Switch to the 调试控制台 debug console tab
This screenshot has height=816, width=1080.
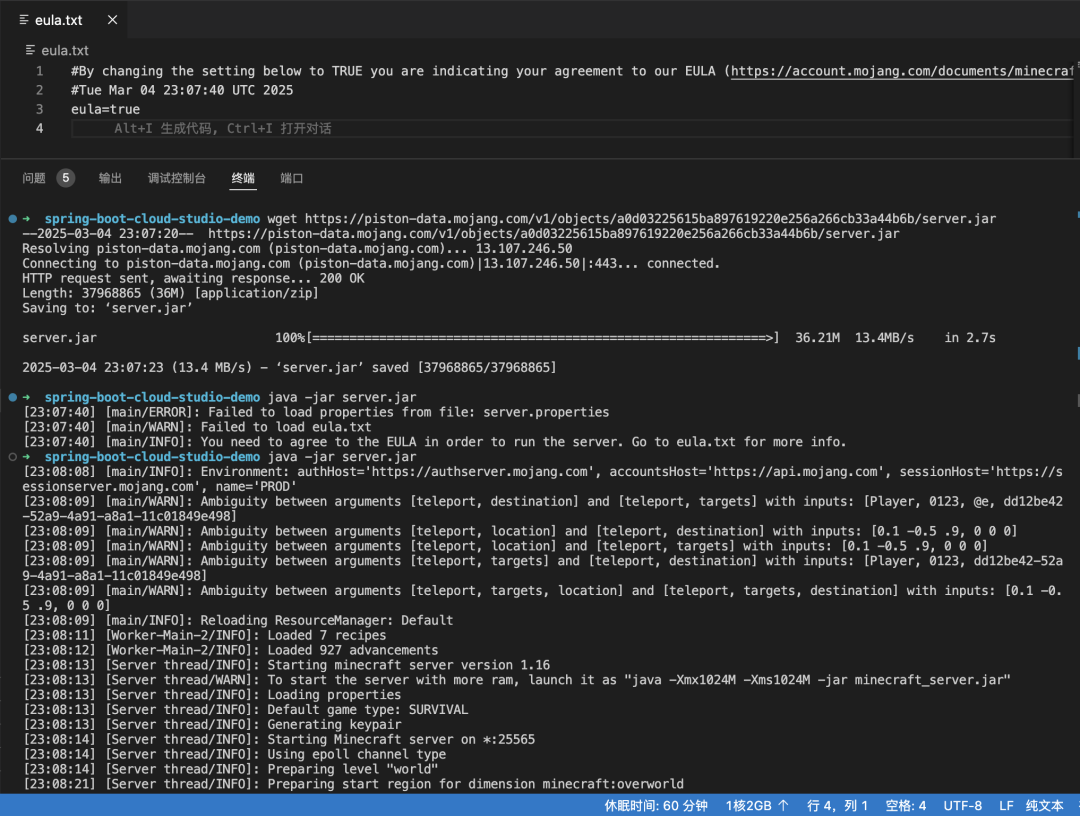177,178
